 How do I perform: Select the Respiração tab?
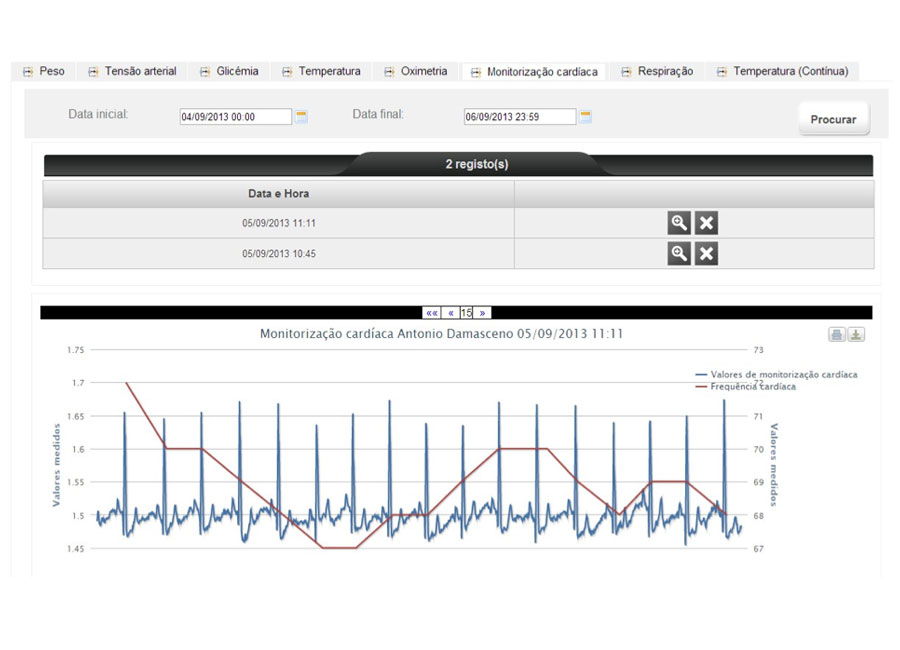(657, 72)
